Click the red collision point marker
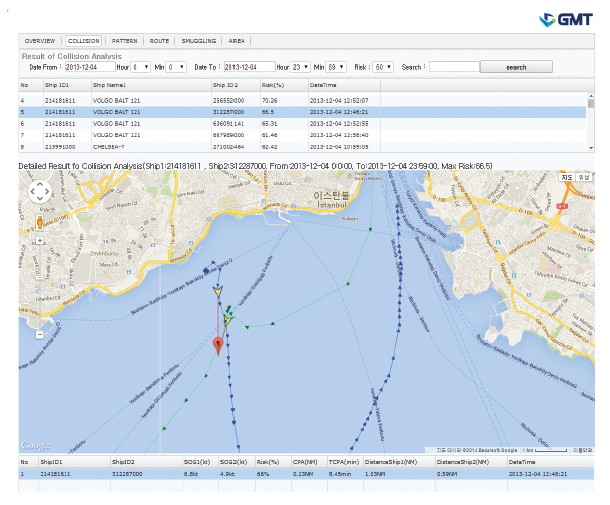The width and height of the screenshot is (610, 505). pyautogui.click(x=218, y=345)
